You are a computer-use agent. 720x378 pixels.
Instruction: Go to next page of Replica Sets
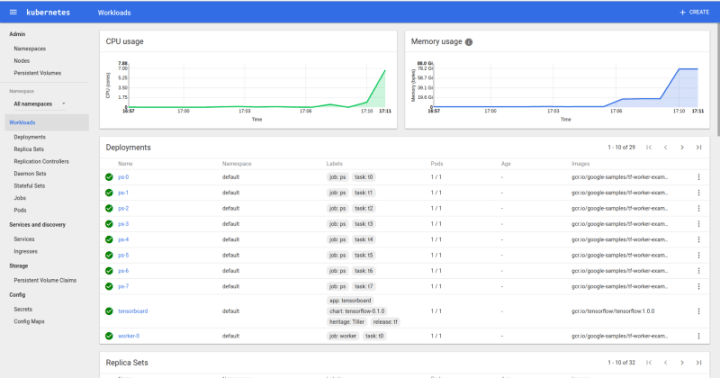682,362
